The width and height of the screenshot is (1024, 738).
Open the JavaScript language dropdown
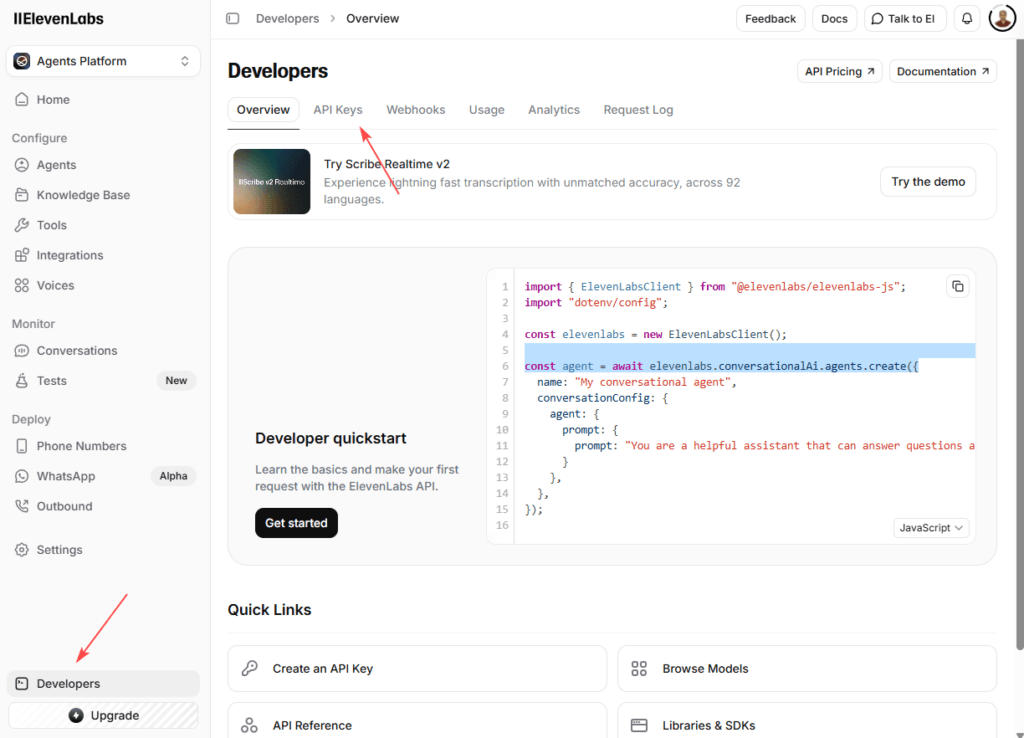(931, 527)
